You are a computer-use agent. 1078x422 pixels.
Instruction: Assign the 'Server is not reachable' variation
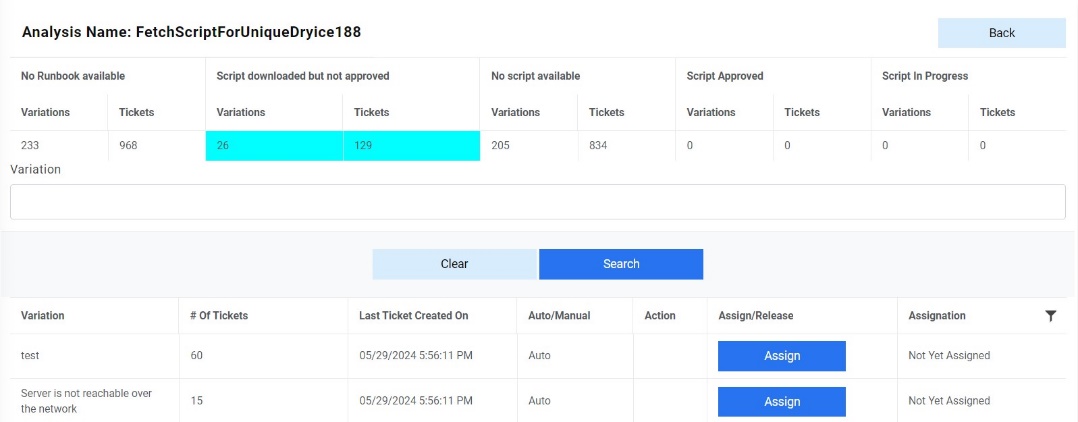[781, 401]
